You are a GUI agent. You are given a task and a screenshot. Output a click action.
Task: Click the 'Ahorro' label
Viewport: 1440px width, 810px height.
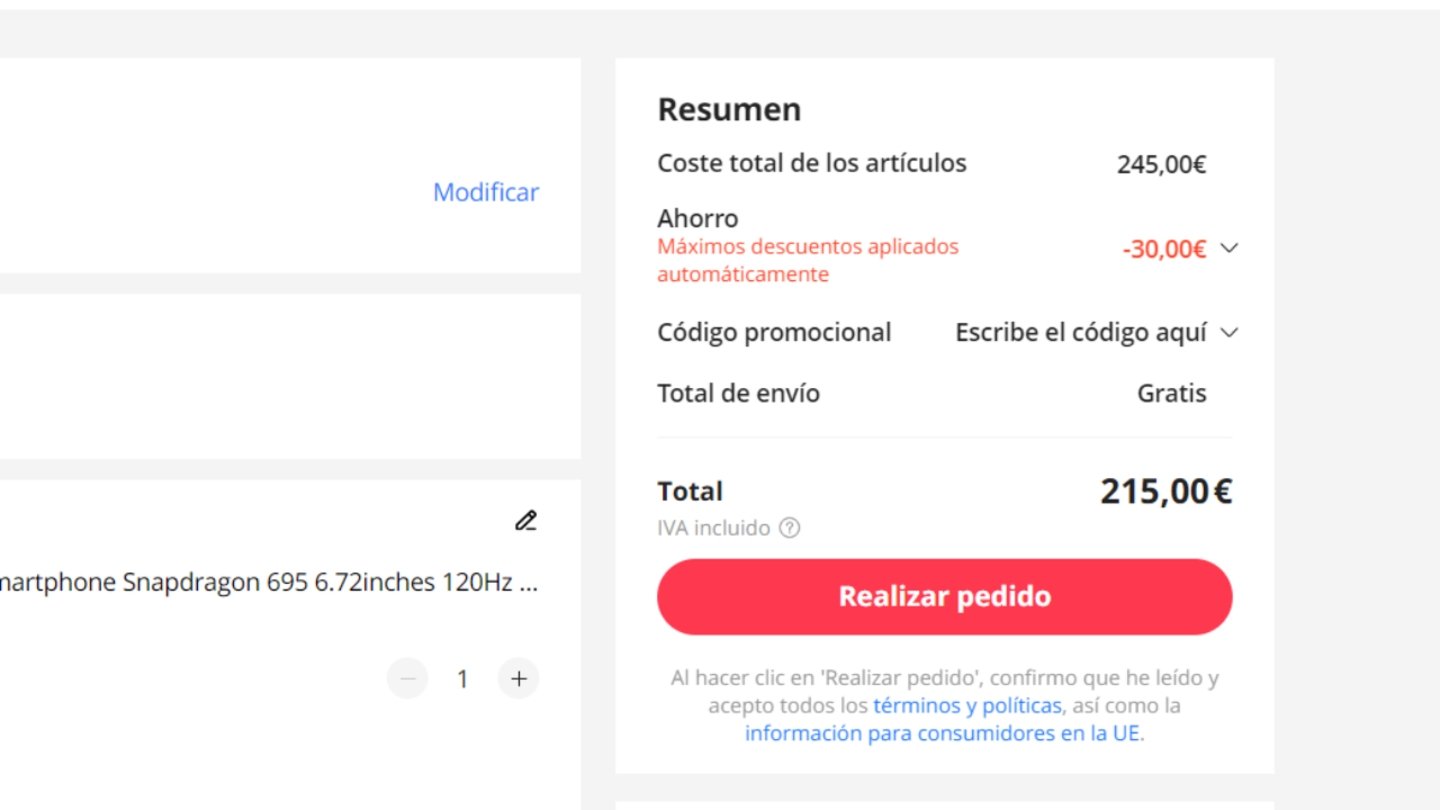point(698,218)
